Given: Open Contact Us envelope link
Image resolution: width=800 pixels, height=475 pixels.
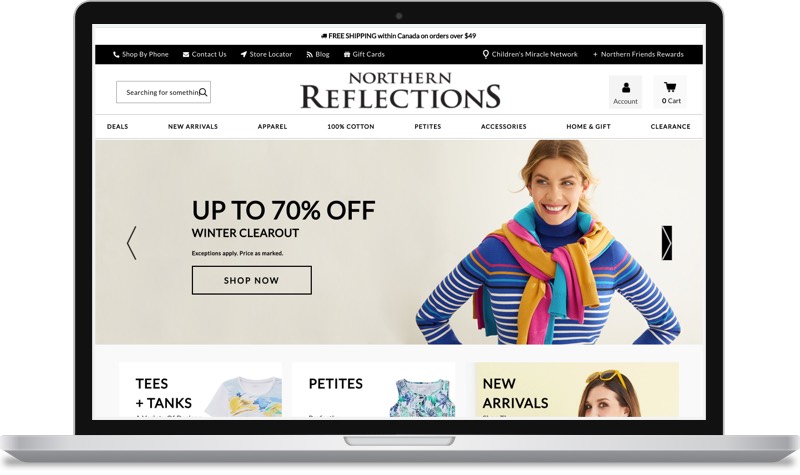Looking at the screenshot, I should click(205, 54).
